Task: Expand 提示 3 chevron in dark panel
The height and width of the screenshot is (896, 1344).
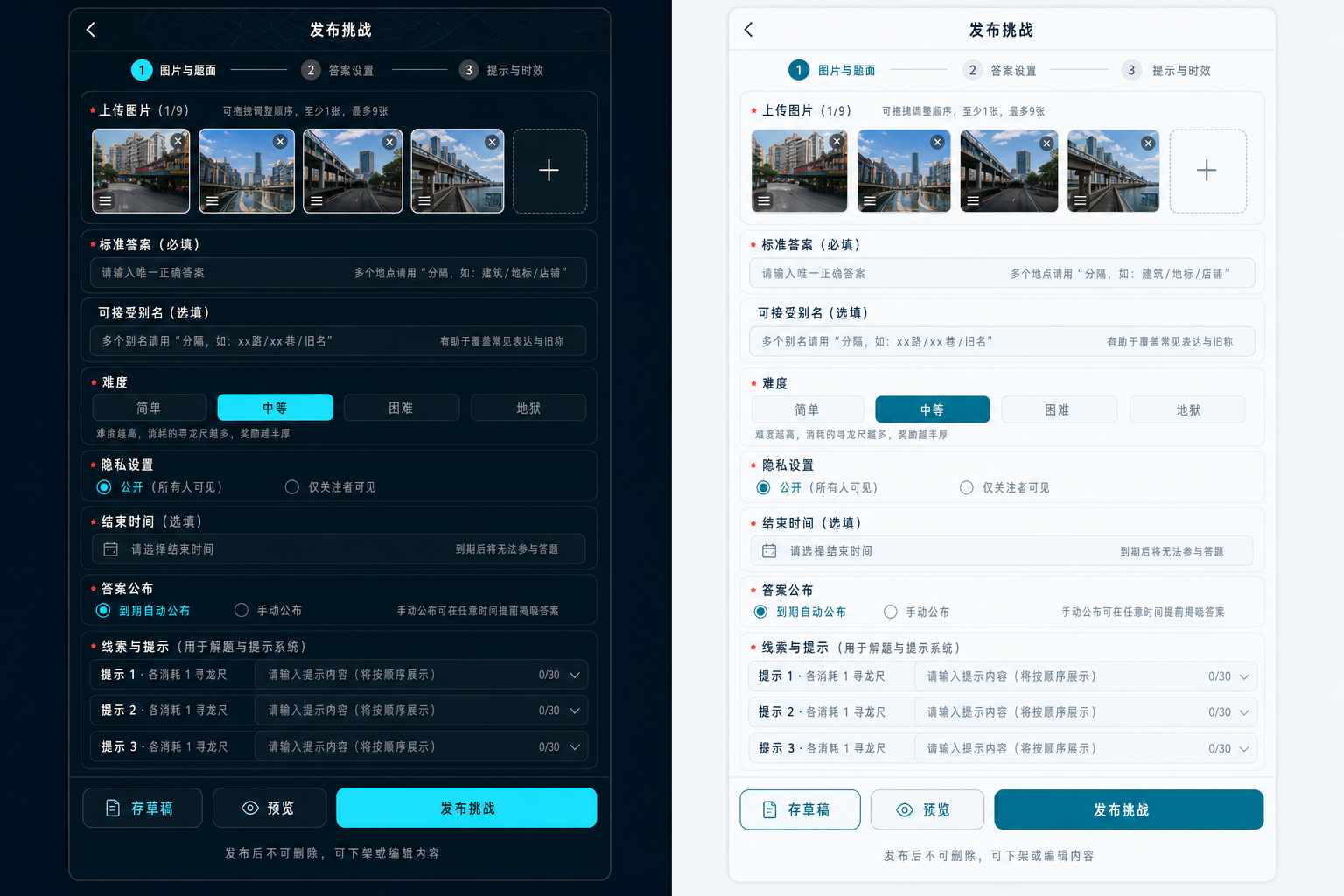Action: 575,747
